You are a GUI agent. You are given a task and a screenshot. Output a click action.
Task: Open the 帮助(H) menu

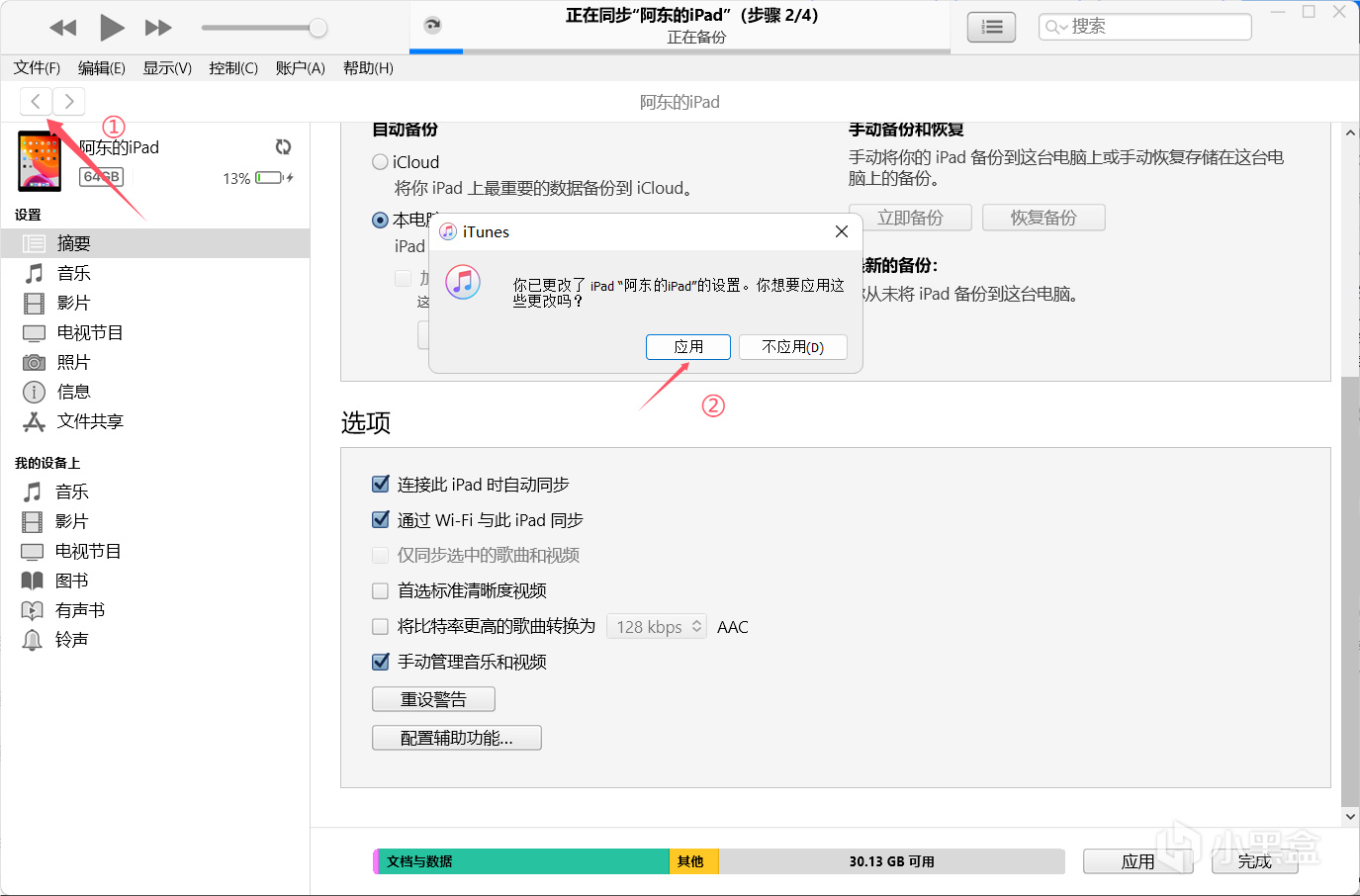[x=368, y=68]
